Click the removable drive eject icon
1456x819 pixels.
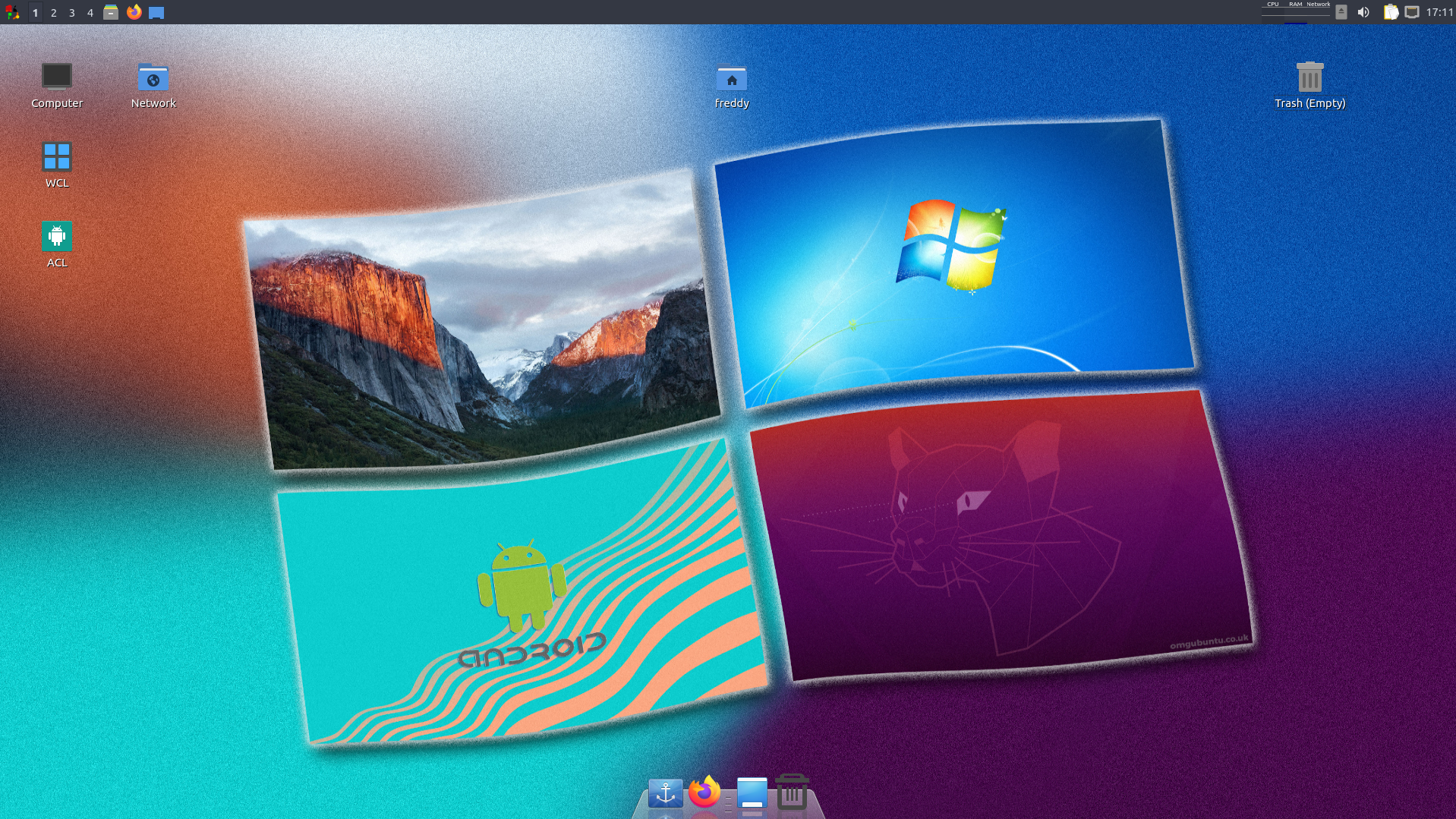click(1341, 12)
